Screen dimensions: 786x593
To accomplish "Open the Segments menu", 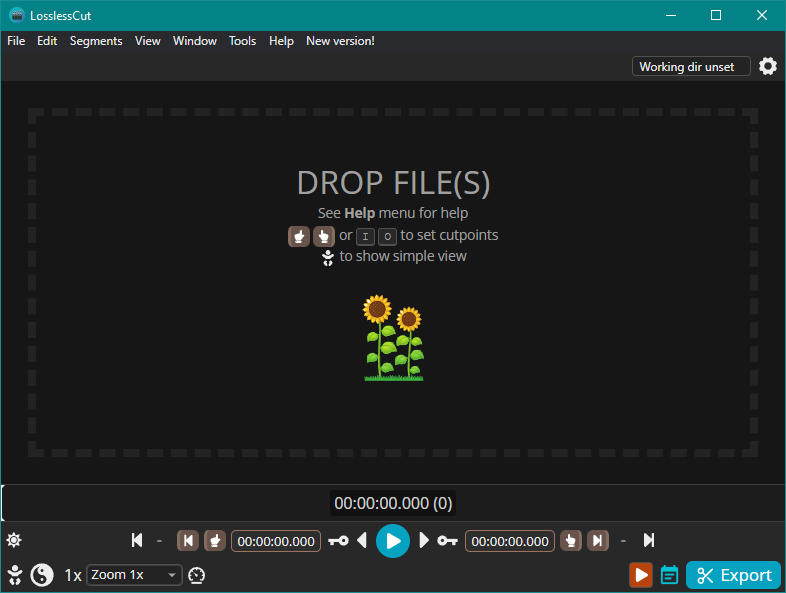I will point(96,41).
